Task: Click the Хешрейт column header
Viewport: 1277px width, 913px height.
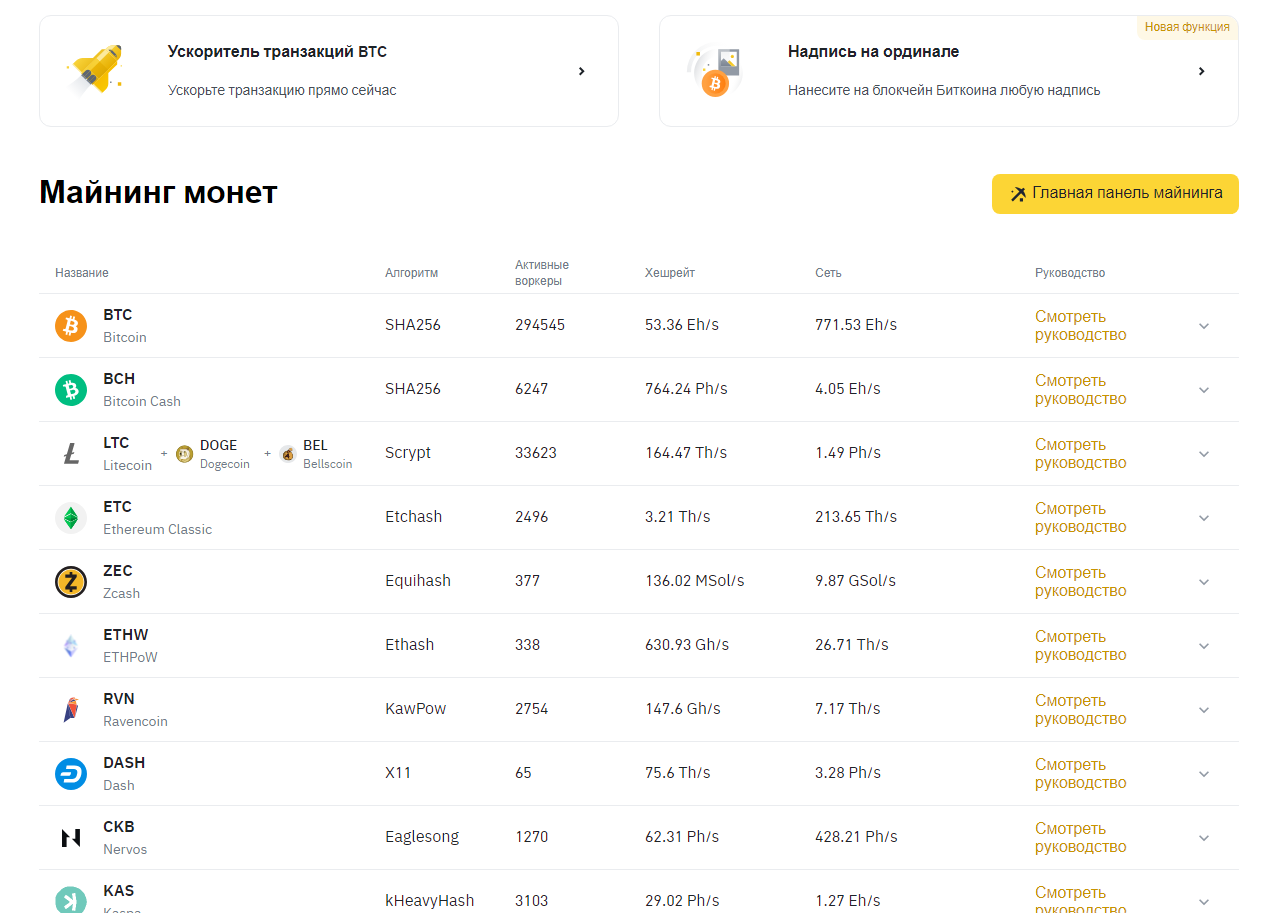Action: (670, 273)
